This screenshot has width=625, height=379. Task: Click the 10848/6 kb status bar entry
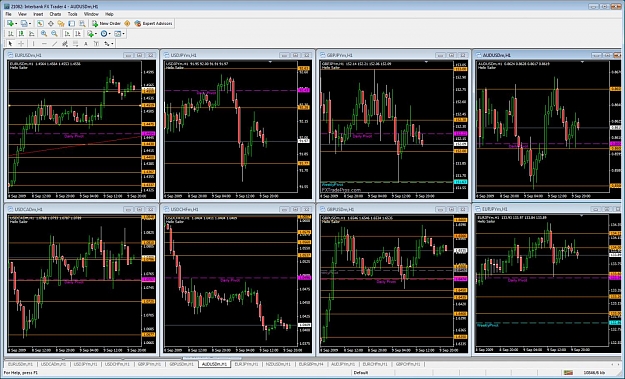[x=594, y=373]
